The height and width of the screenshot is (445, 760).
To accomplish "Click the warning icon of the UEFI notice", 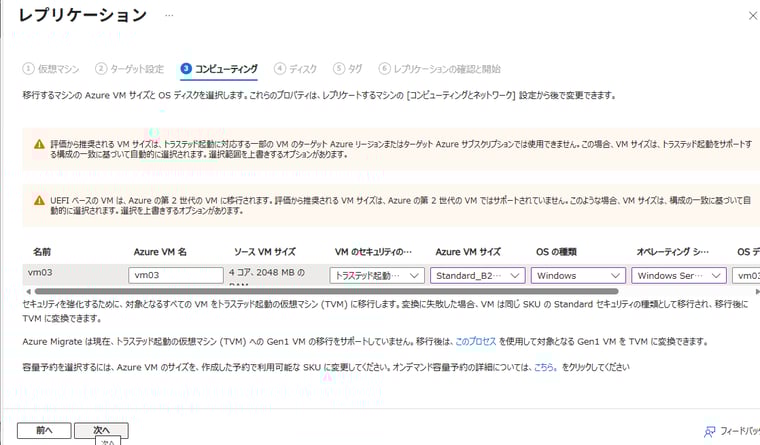I will click(39, 201).
